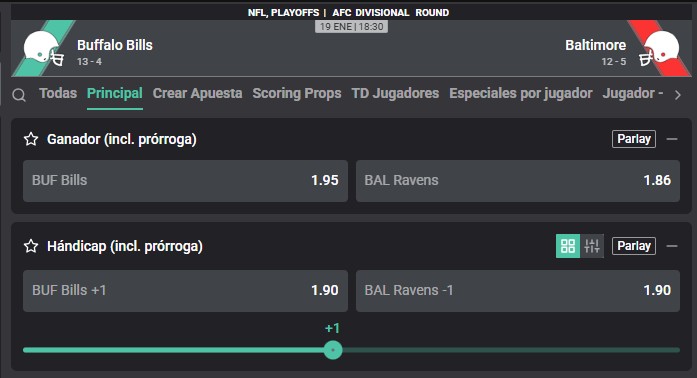697x378 pixels.
Task: Select BUF Bills +1 handicap odds
Action: 185,290
